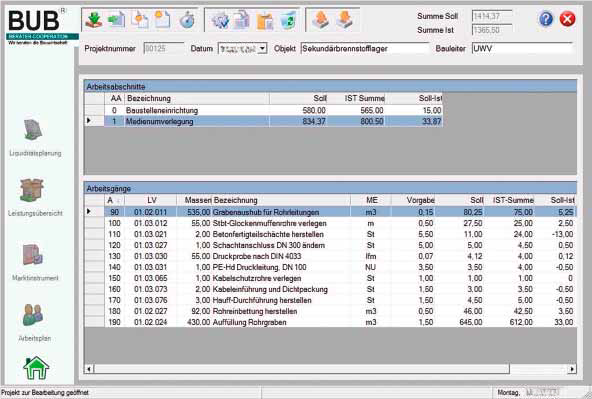Click the recycle bin toolbar icon

pyautogui.click(x=288, y=20)
